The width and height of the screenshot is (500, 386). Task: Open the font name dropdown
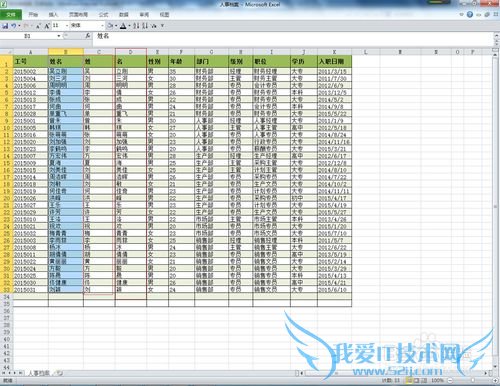[102, 26]
